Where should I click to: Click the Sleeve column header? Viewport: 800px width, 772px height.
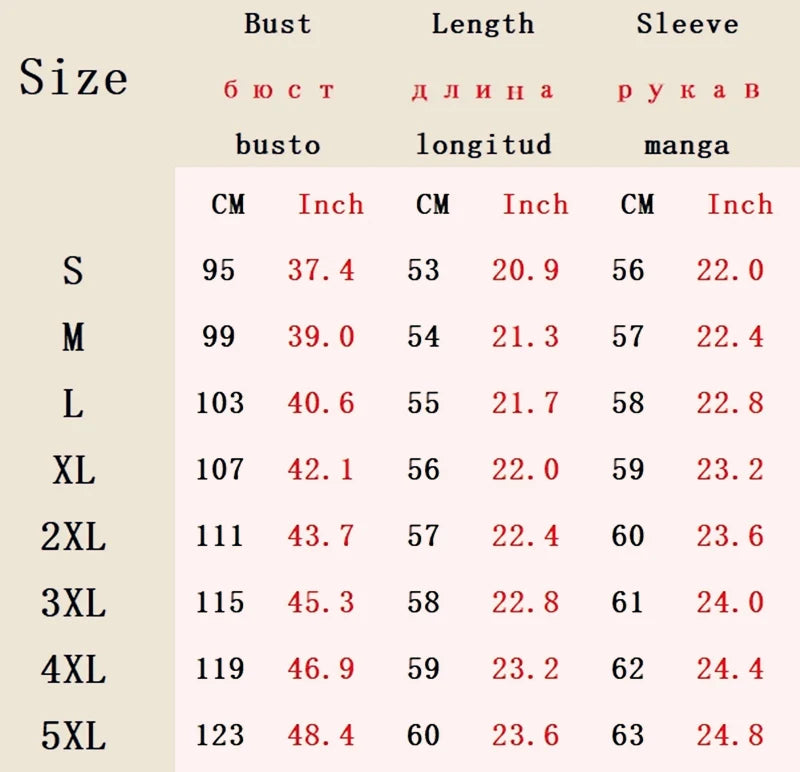pos(687,24)
